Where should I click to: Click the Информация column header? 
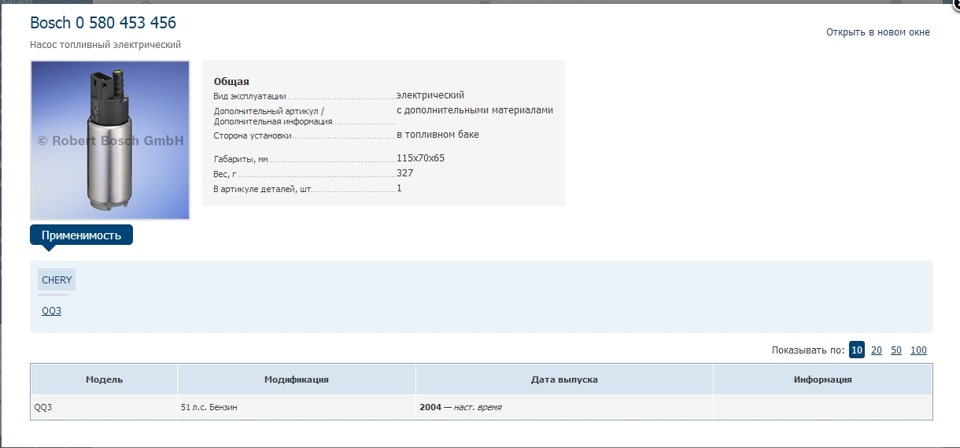point(823,379)
